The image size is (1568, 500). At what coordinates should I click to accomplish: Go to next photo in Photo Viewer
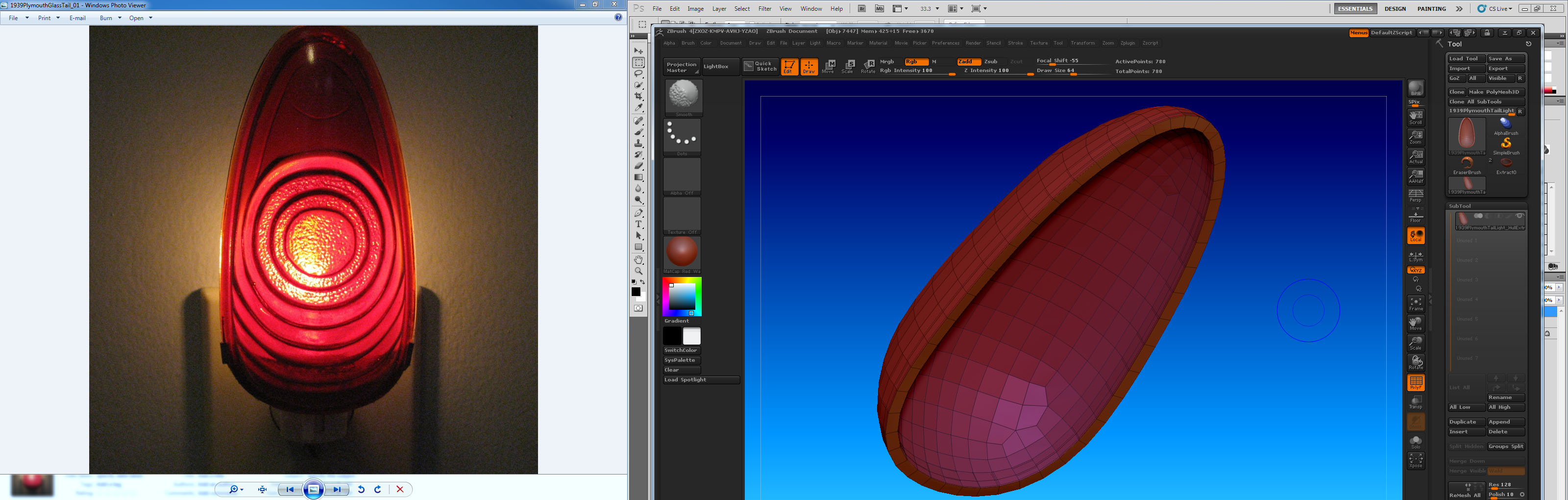coord(337,489)
